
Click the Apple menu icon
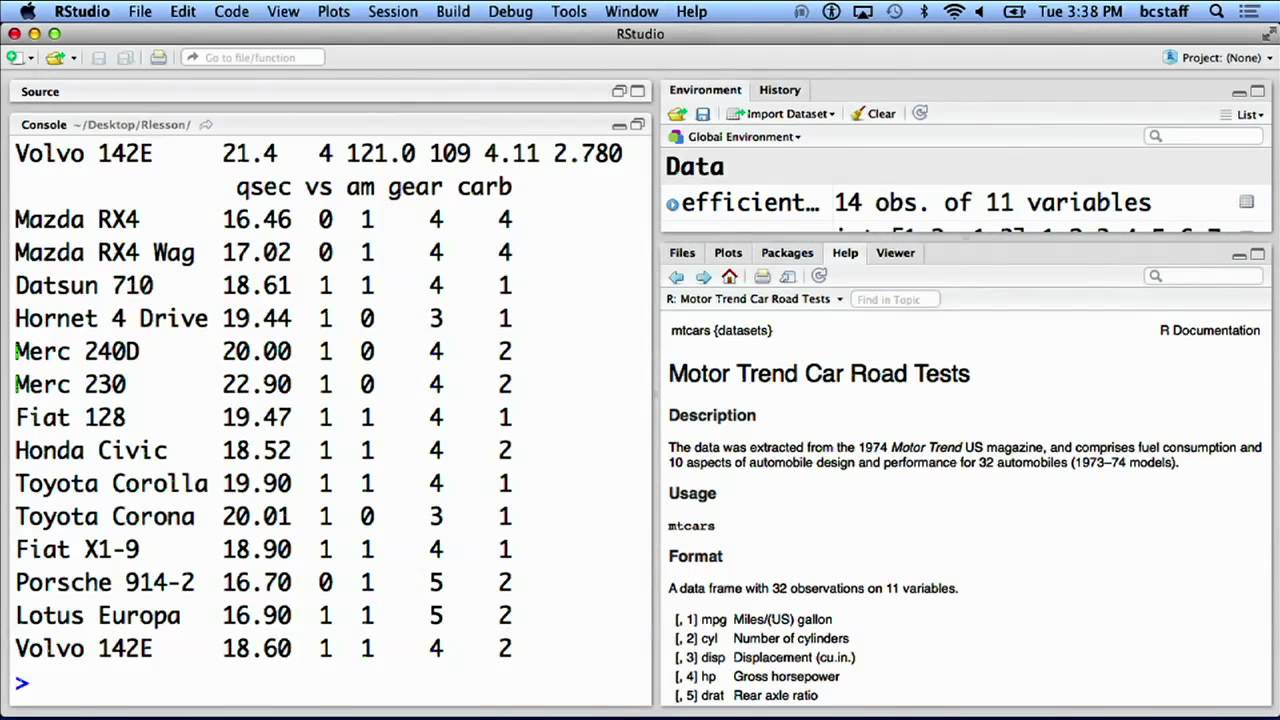click(27, 12)
